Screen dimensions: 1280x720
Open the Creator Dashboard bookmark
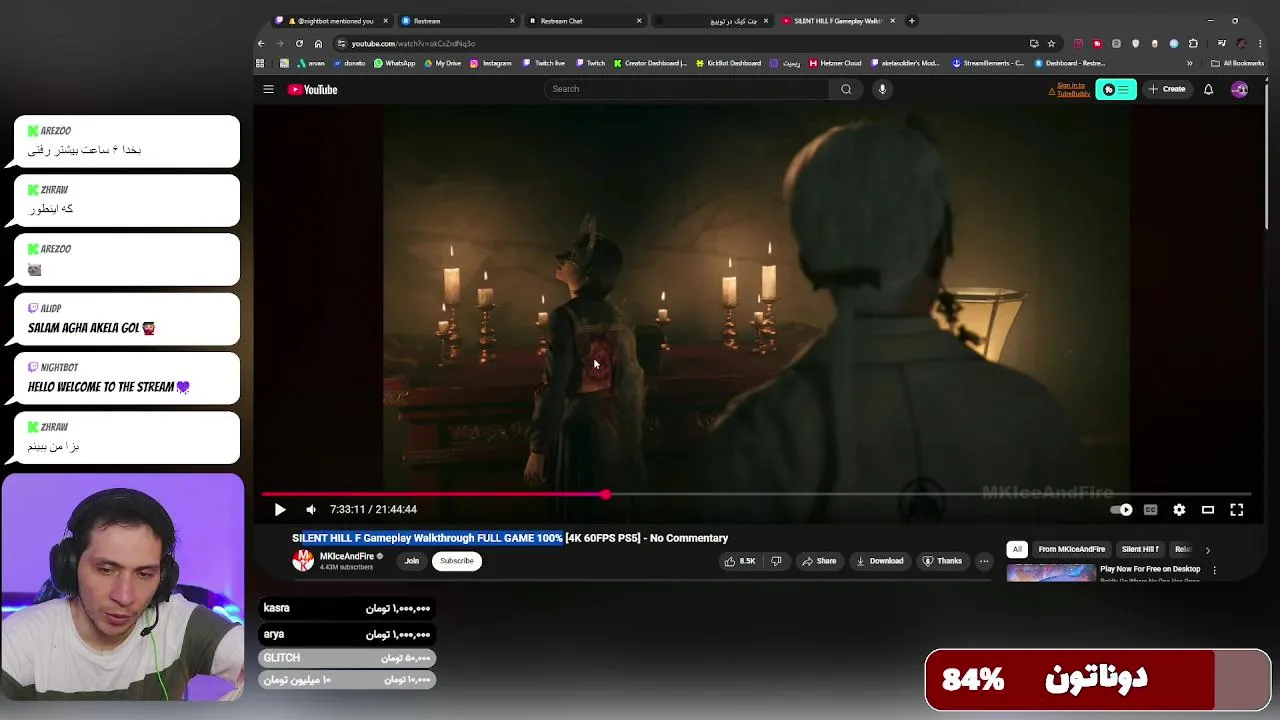pos(651,63)
